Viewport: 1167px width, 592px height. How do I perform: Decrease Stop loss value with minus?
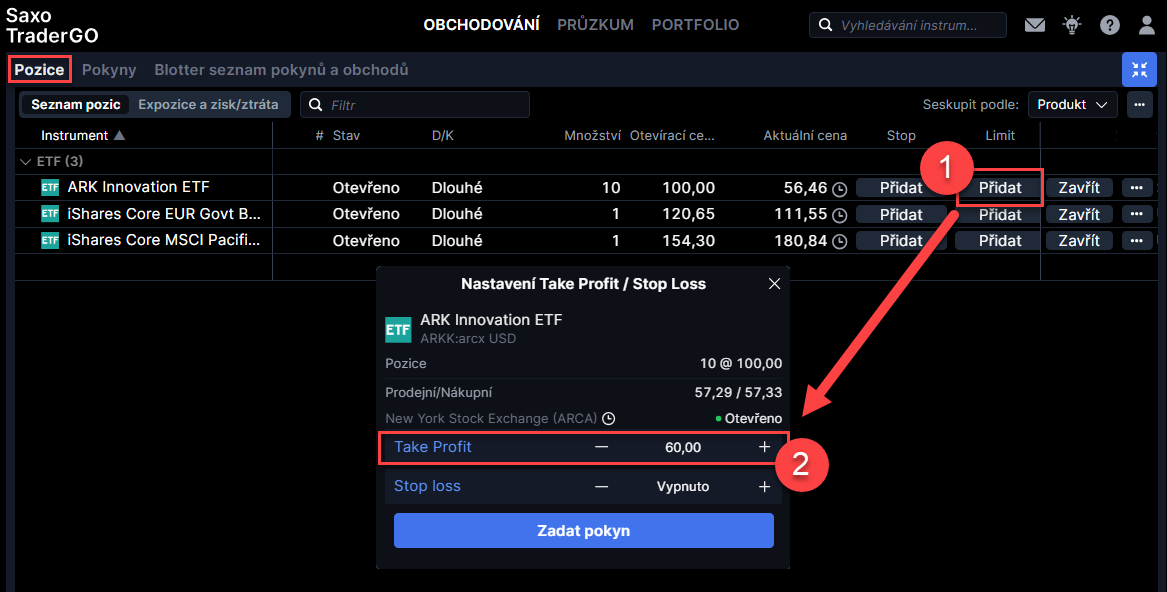(601, 486)
